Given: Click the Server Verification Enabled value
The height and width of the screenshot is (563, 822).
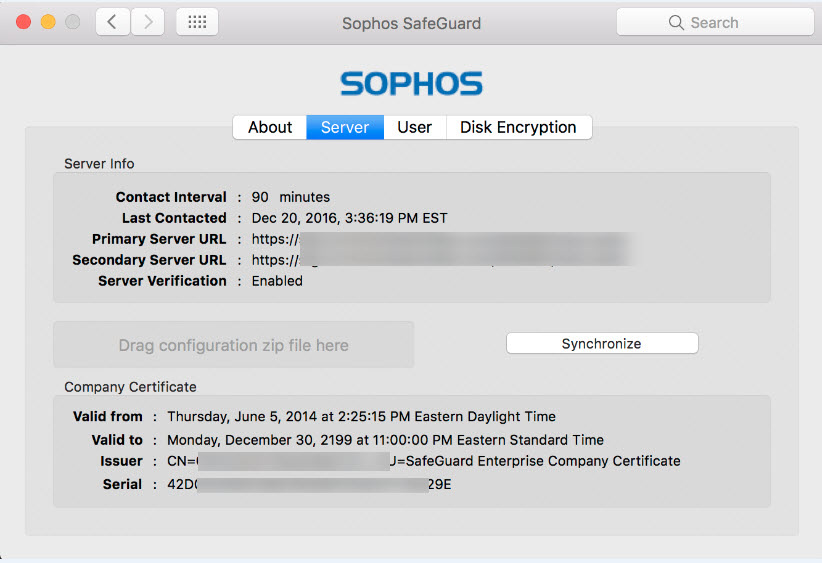Looking at the screenshot, I should [277, 281].
